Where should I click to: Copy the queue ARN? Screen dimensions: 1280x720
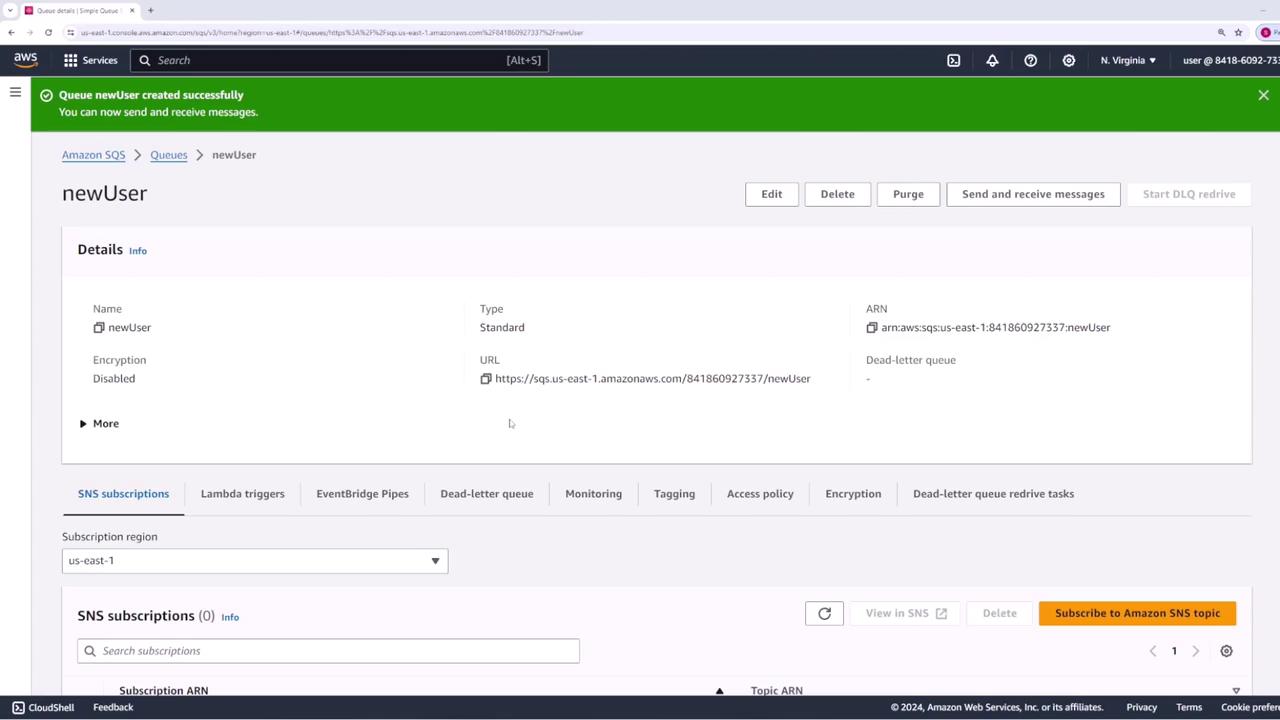[x=872, y=328]
